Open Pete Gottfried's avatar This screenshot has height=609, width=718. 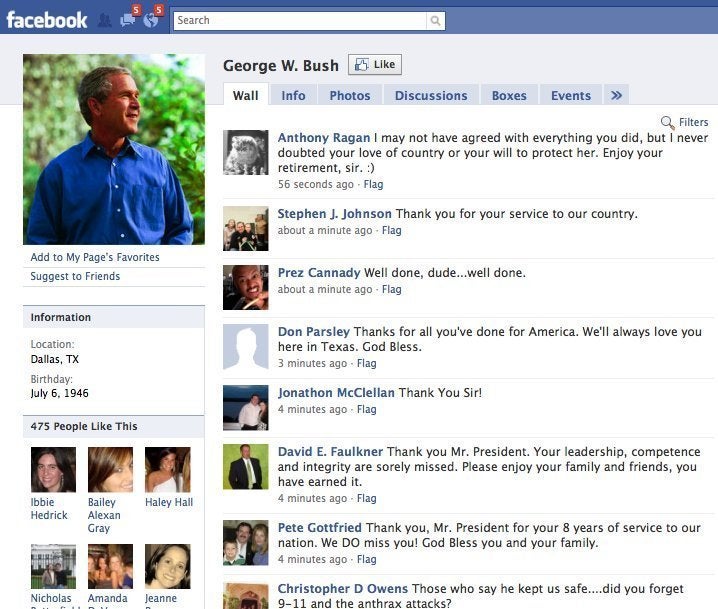click(246, 543)
